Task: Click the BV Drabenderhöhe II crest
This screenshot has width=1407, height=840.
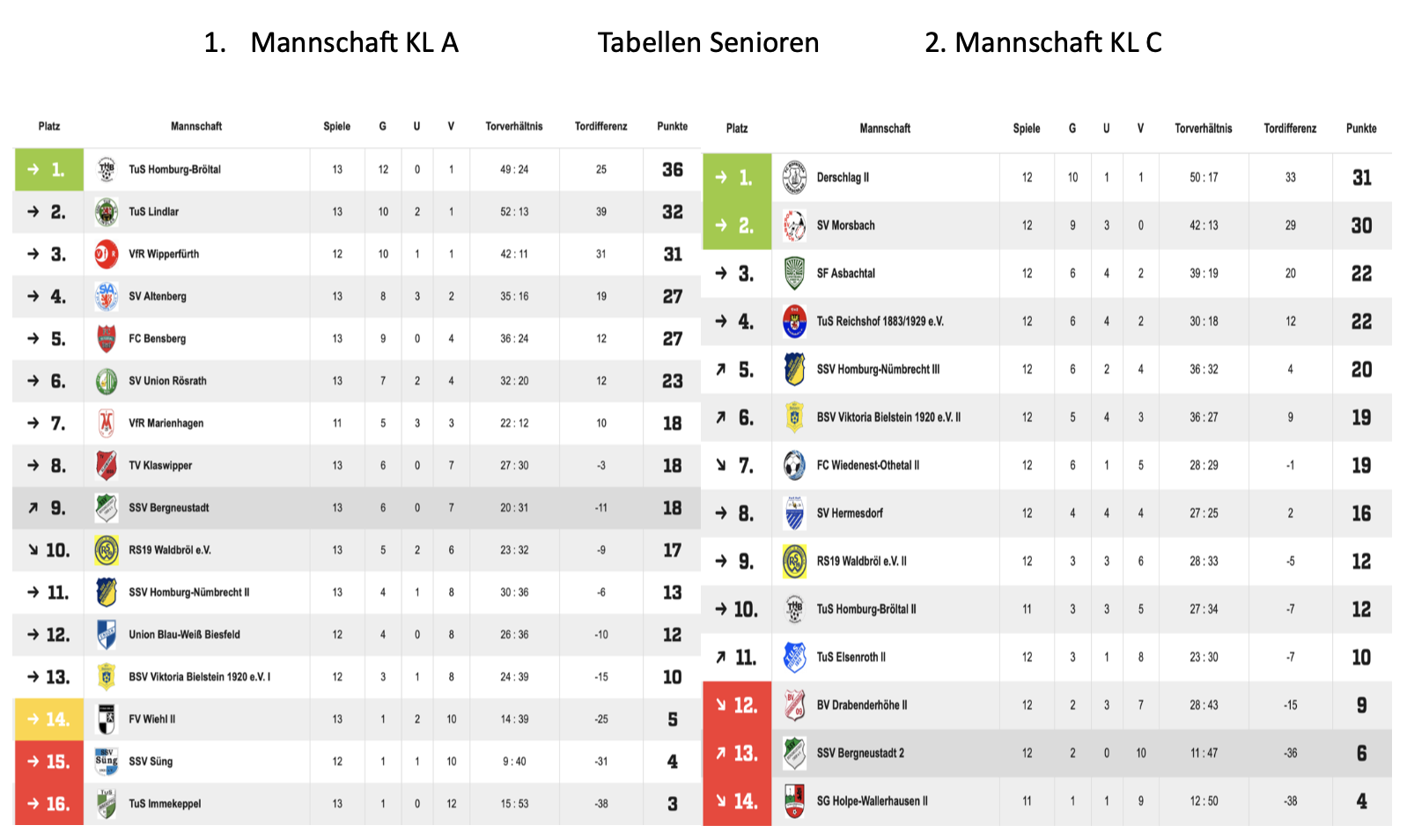Action: [x=794, y=704]
